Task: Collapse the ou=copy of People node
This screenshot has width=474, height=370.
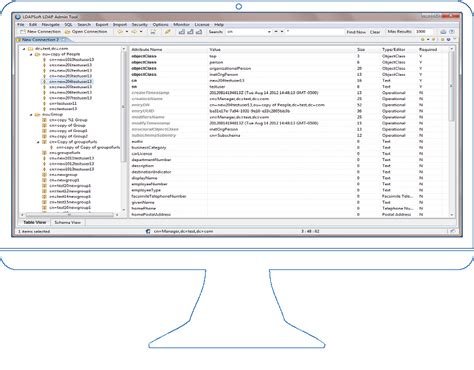Action: (31, 54)
